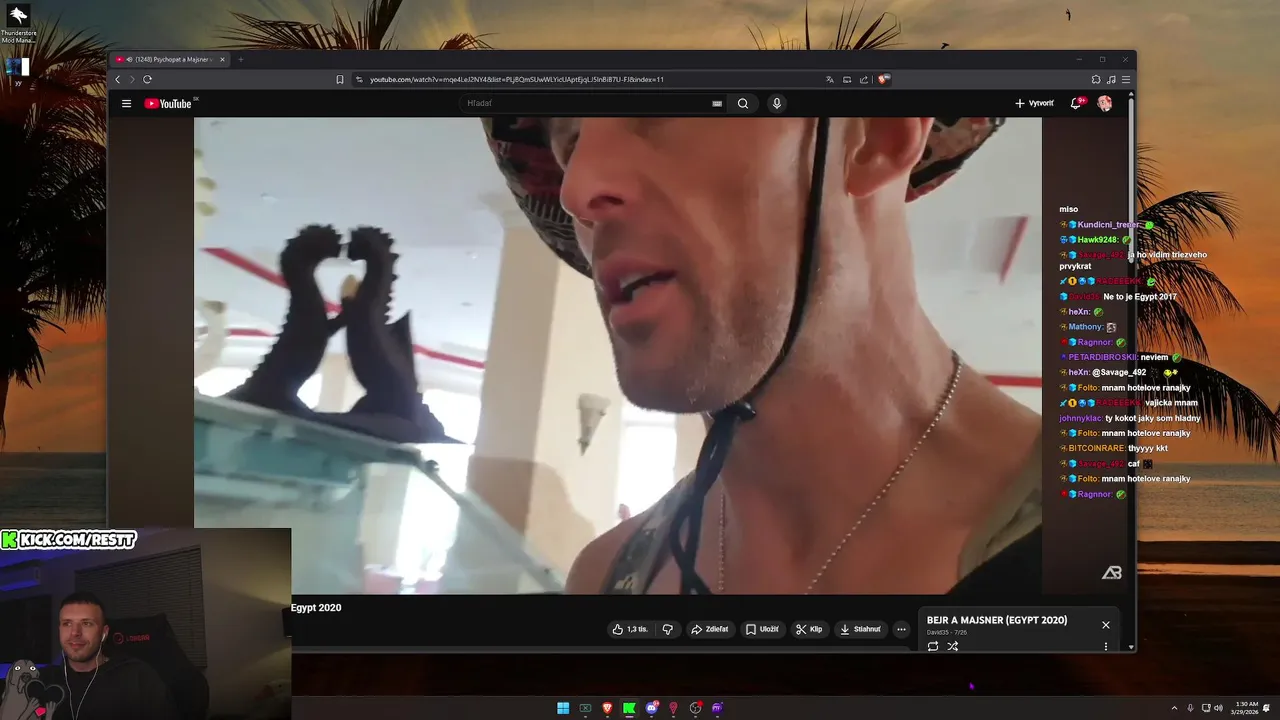This screenshot has height=720, width=1280.
Task: Save the video with Uložiť
Action: (762, 629)
